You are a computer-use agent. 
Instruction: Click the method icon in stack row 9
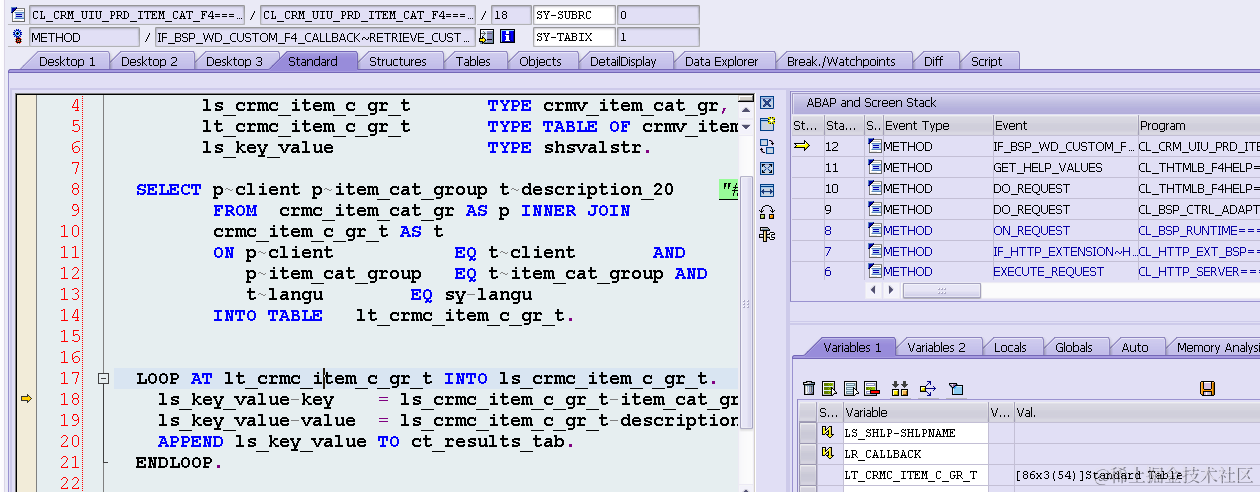coord(874,209)
